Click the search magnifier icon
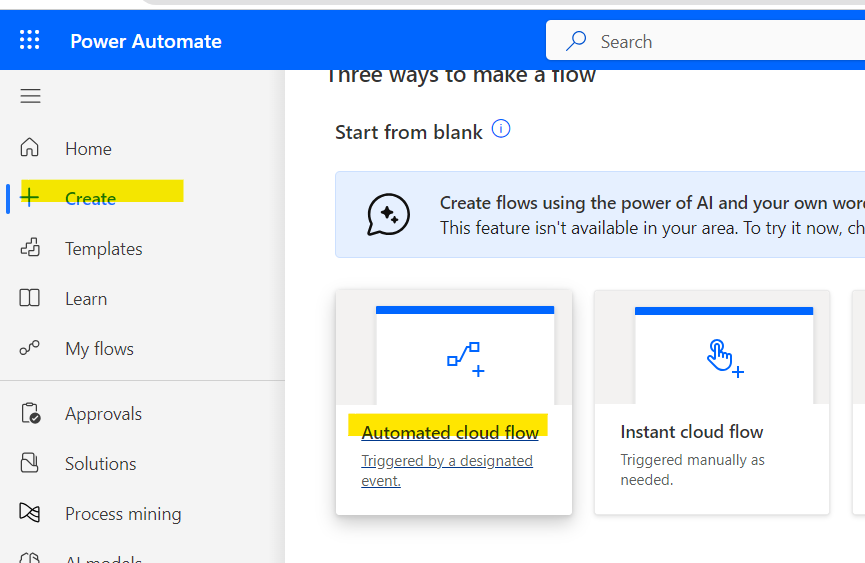This screenshot has height=563, width=865. [x=576, y=41]
